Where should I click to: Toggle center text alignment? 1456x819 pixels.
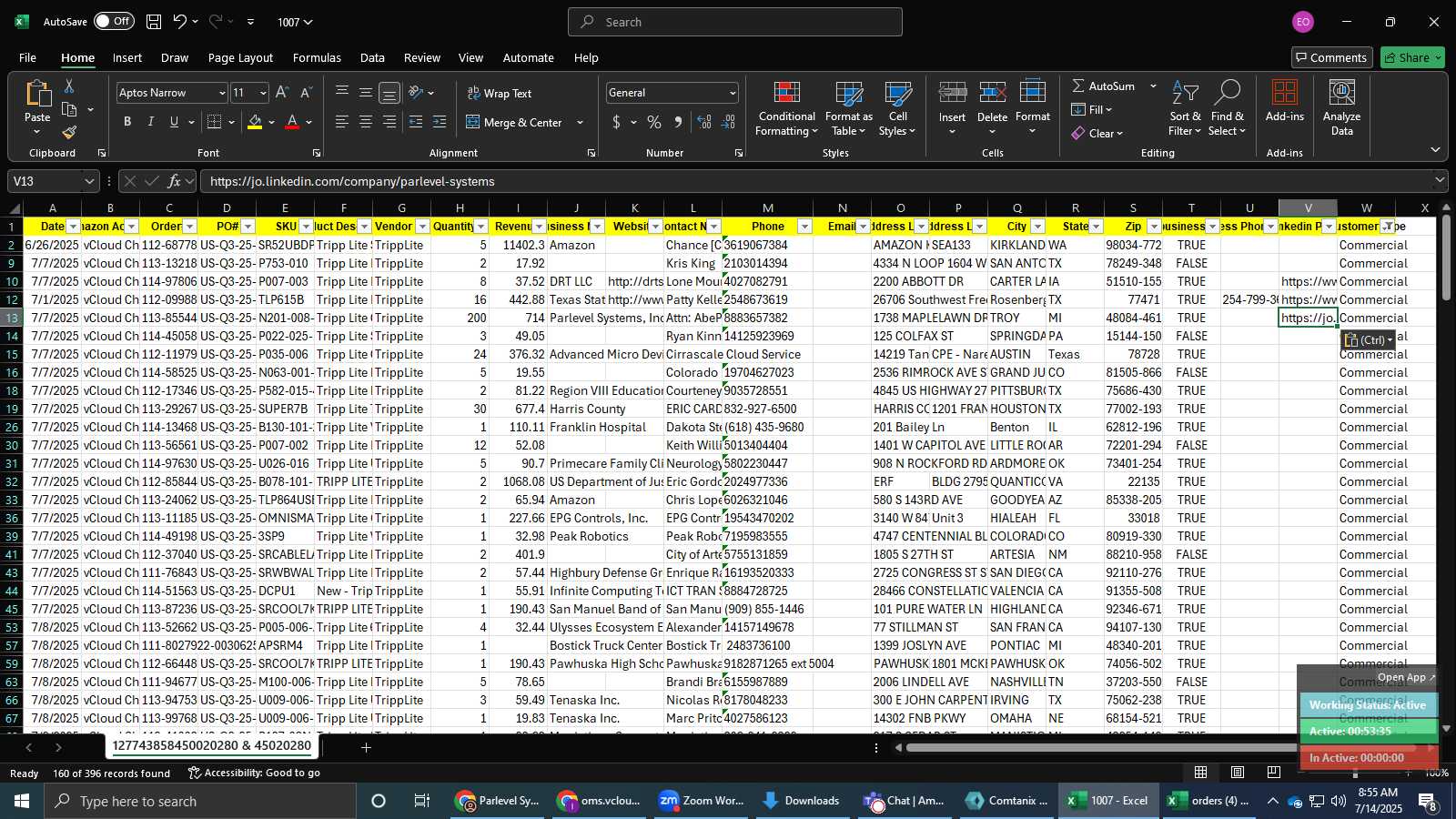point(366,122)
